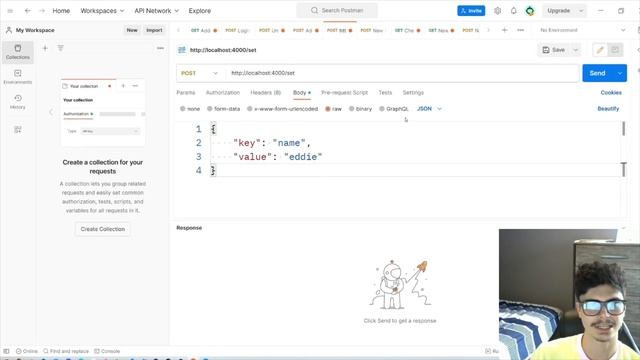
Task: Click the Invite button
Action: click(x=471, y=11)
